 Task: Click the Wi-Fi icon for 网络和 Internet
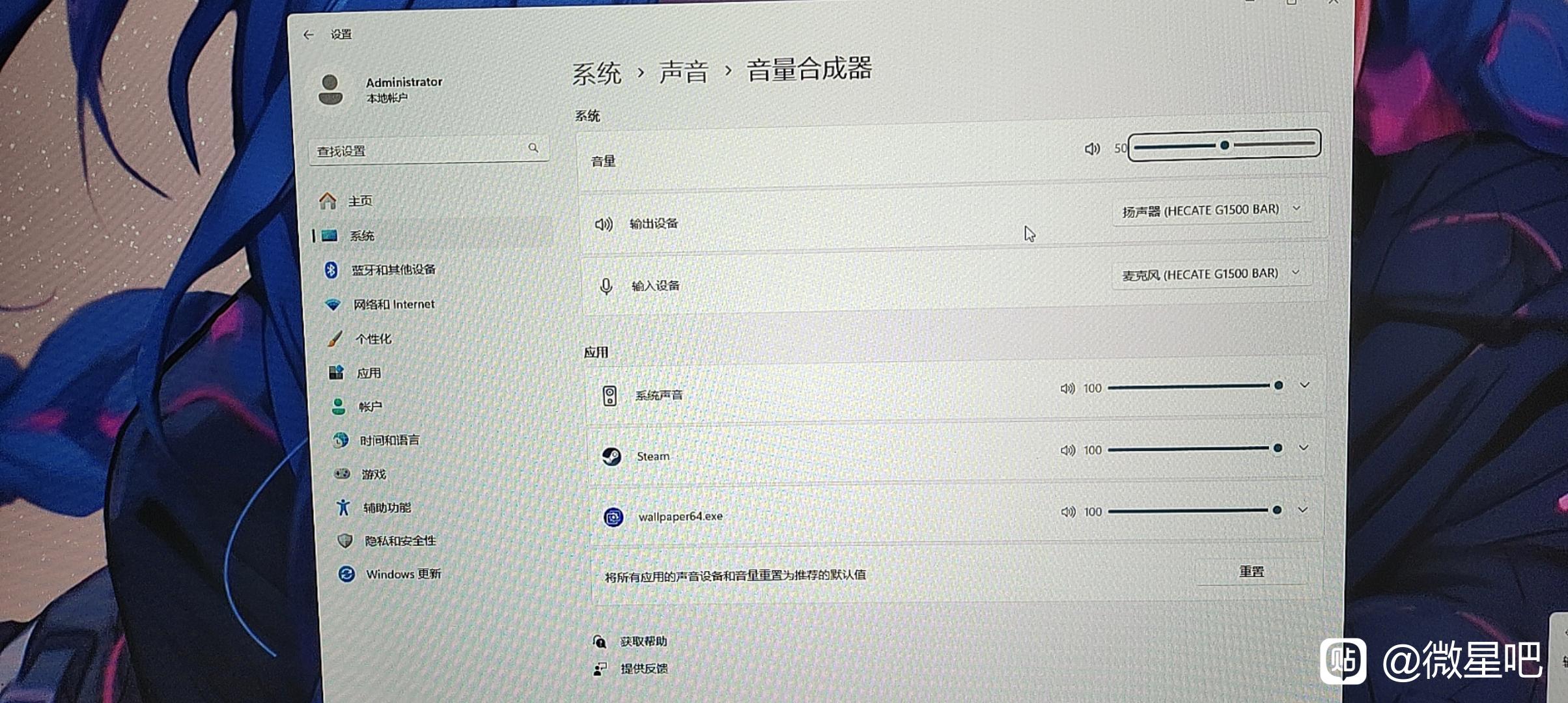click(333, 304)
